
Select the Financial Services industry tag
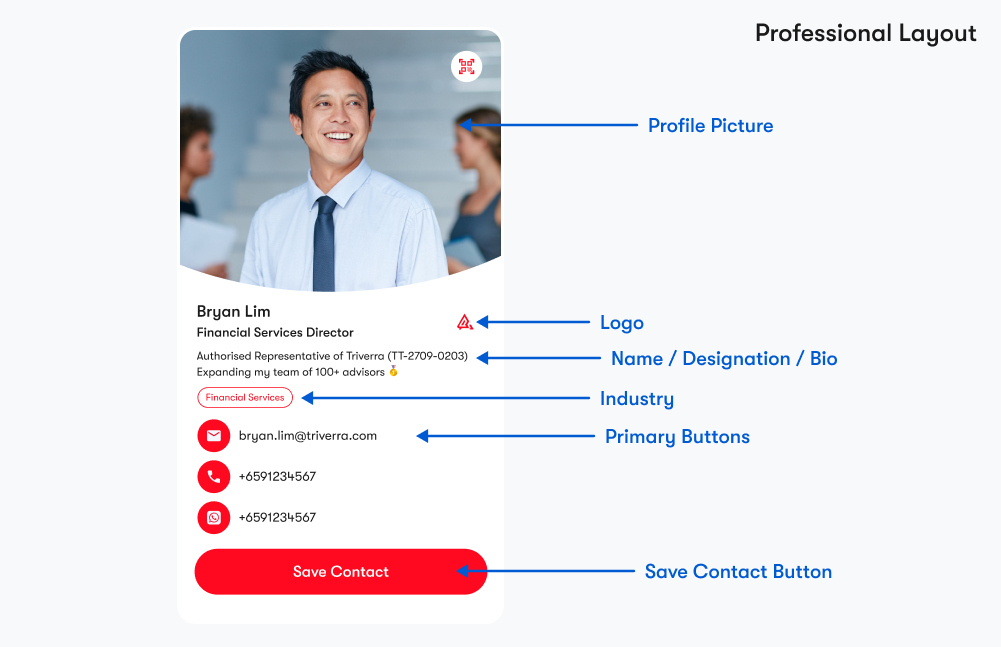(245, 398)
